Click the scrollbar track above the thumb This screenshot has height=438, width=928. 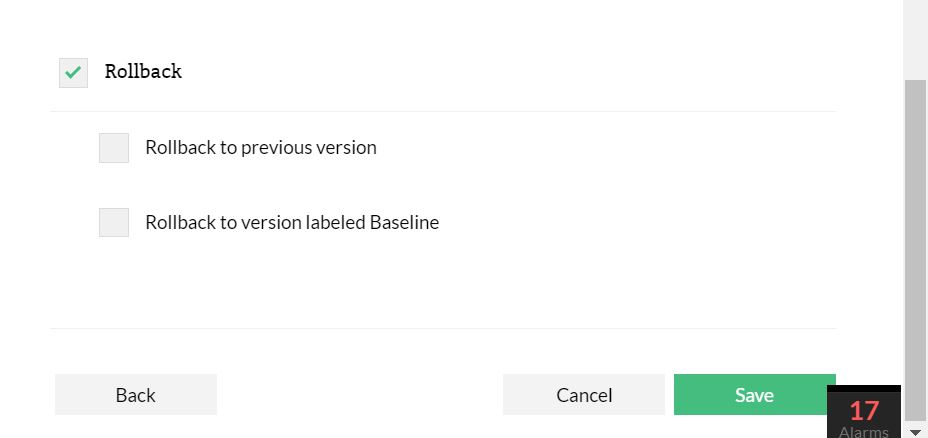click(915, 40)
